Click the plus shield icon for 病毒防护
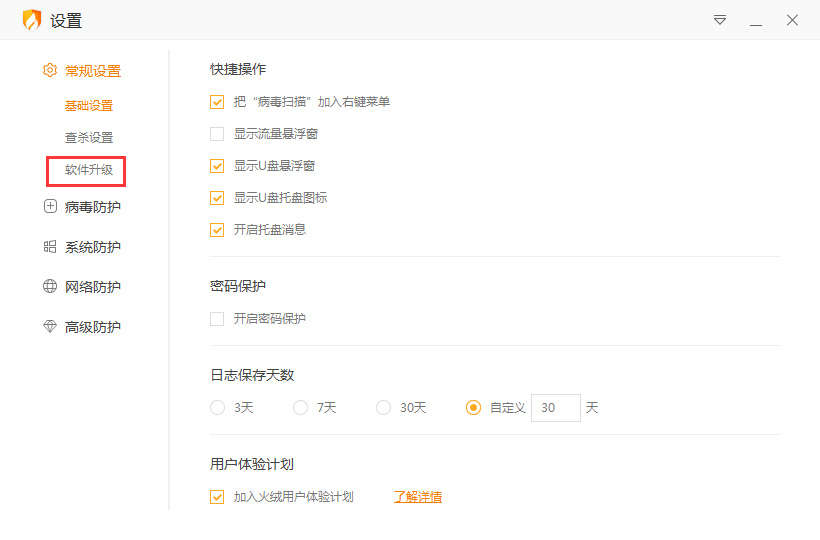820x540 pixels. 50,207
